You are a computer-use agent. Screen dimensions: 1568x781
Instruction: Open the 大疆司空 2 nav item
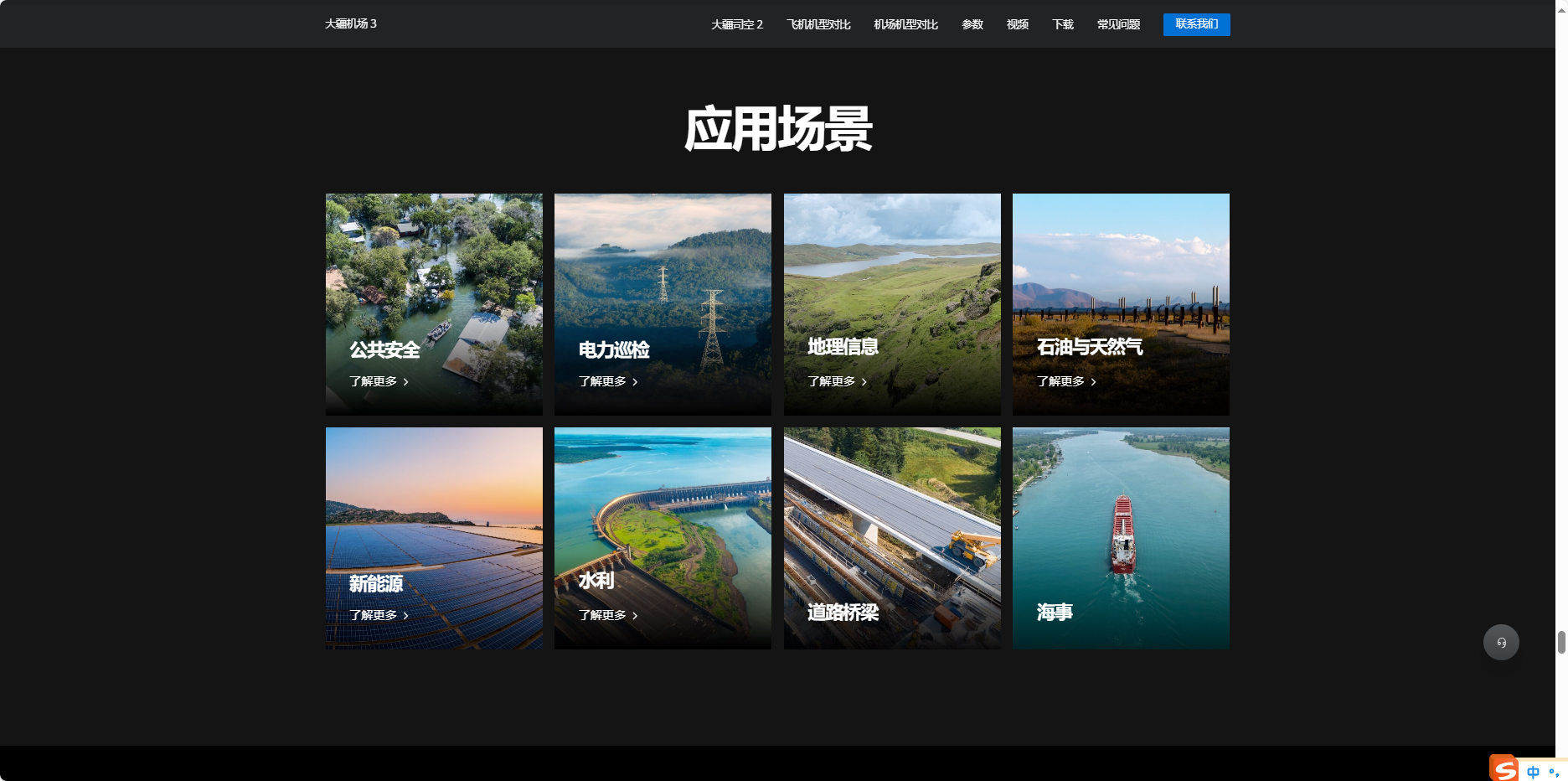coord(736,24)
